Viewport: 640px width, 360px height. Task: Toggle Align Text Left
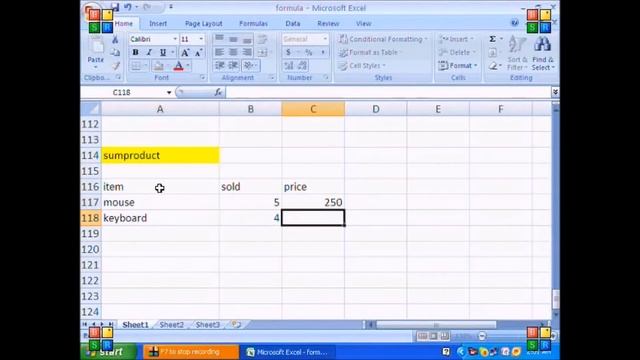click(x=219, y=52)
